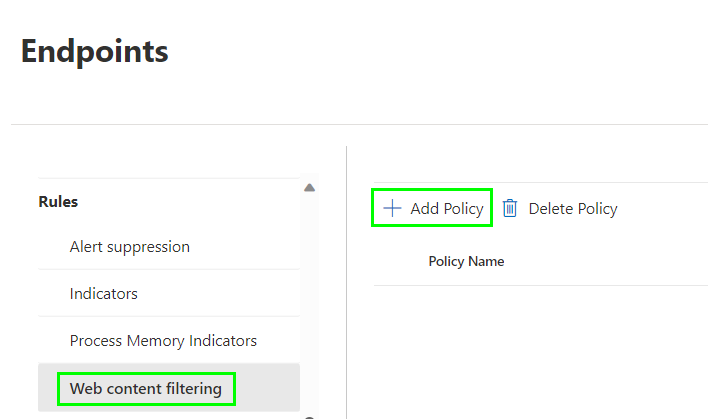Image resolution: width=708 pixels, height=419 pixels.
Task: Sort by the Policy Name column header
Action: click(466, 261)
